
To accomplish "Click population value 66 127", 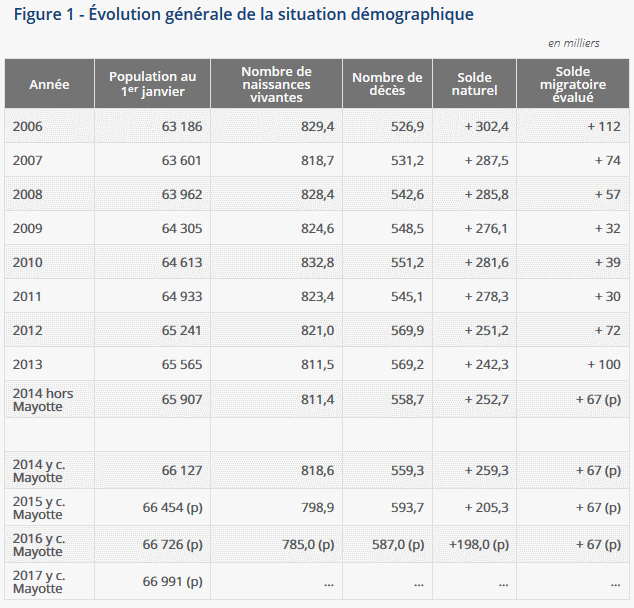I will point(182,471).
